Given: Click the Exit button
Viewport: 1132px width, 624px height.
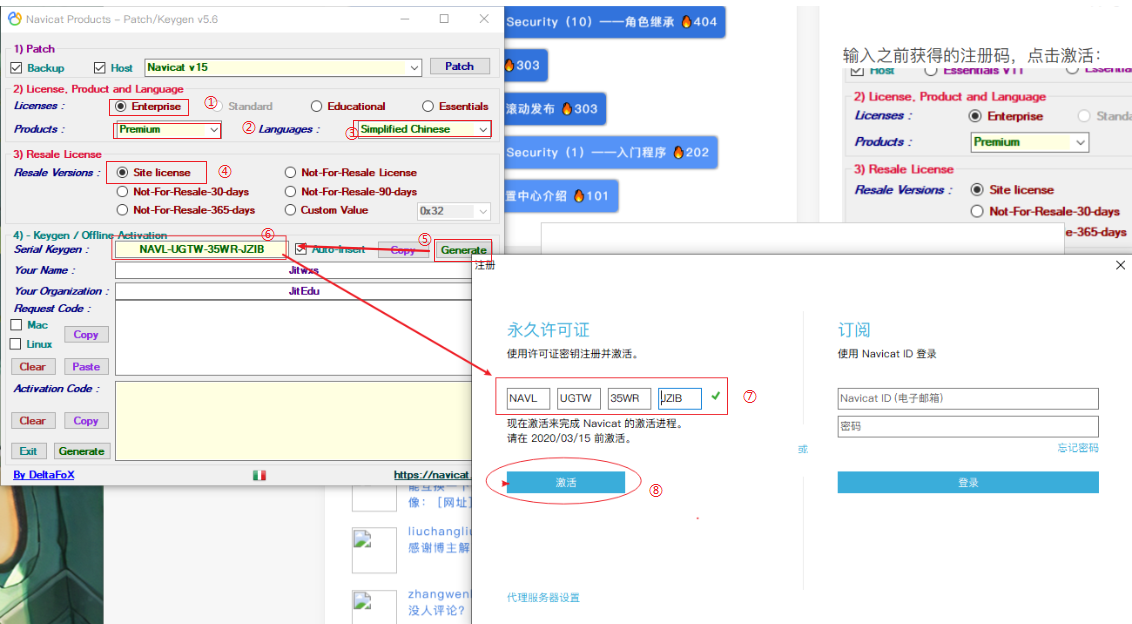Looking at the screenshot, I should (28, 451).
